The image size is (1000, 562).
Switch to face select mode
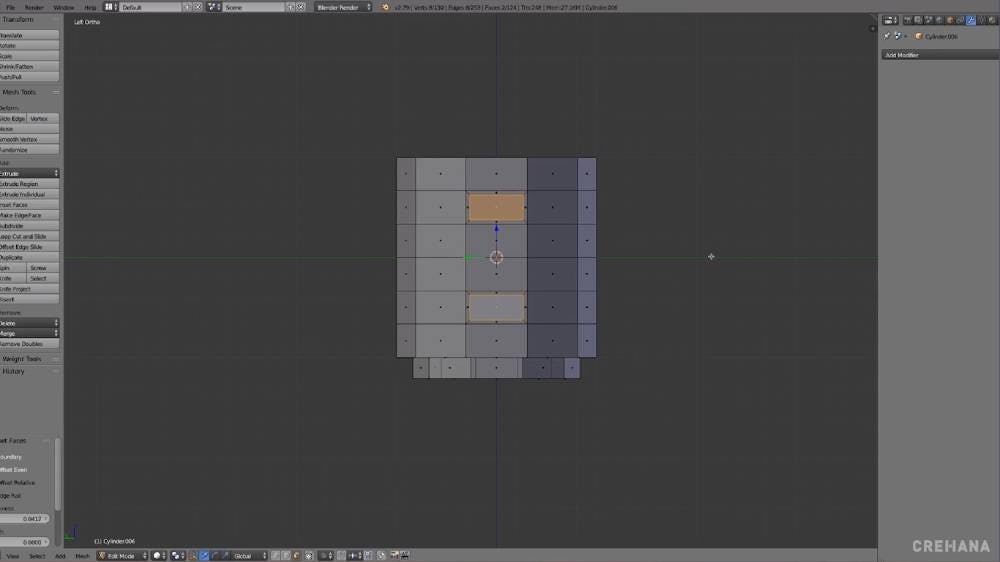[297, 556]
